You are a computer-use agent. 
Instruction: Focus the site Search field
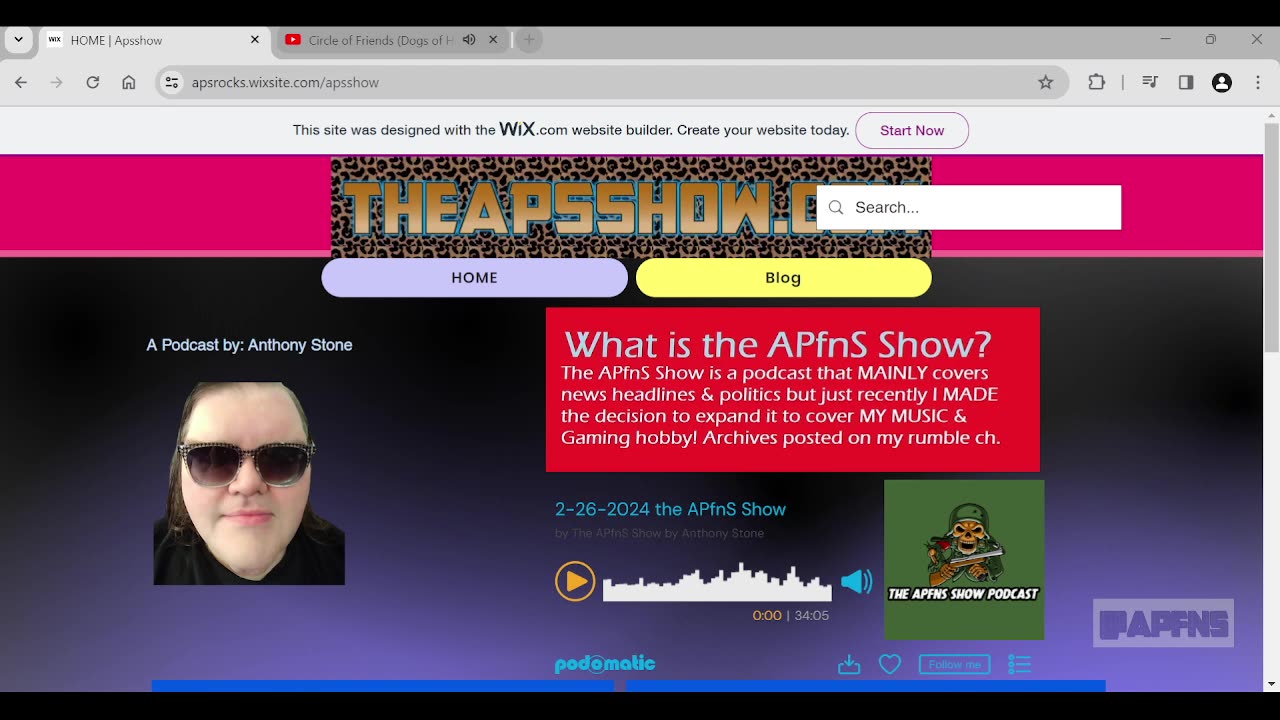click(x=969, y=207)
